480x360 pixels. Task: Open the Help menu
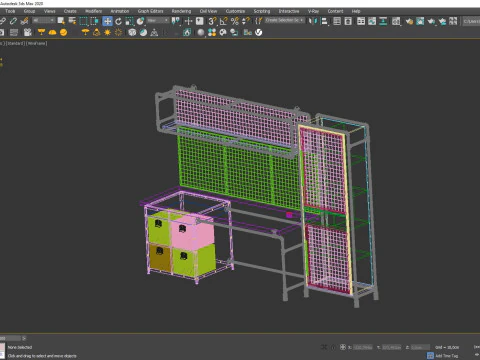coord(356,11)
